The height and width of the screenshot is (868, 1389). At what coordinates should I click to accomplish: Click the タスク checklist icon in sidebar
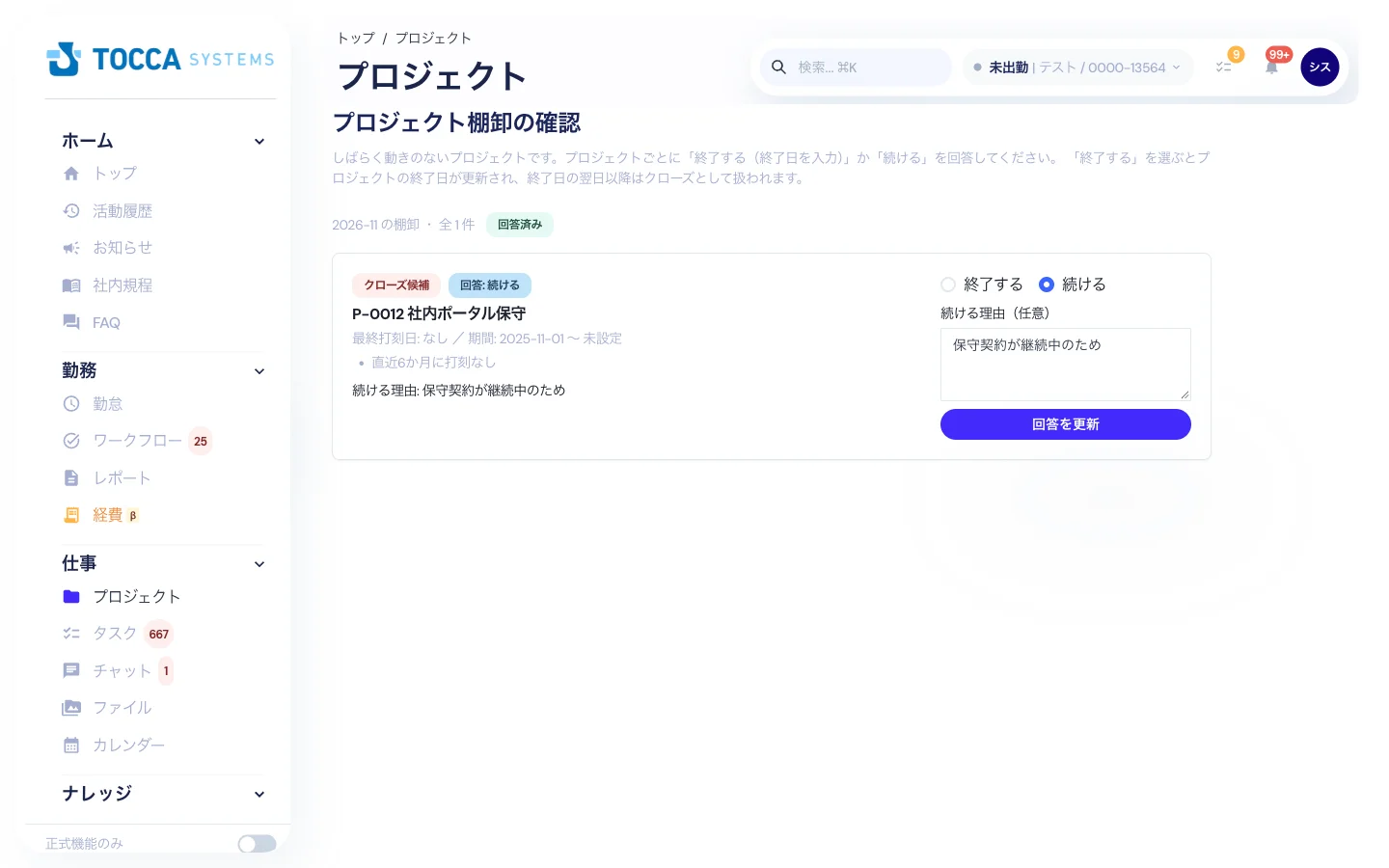71,634
